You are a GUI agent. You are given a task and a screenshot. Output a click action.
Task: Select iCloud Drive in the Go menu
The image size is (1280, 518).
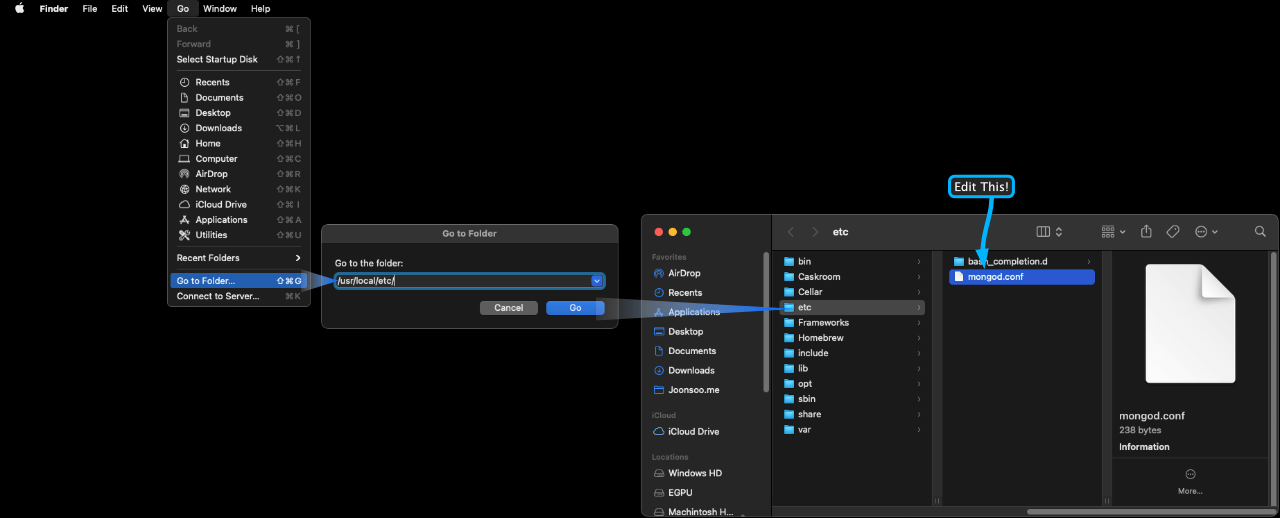[x=239, y=204]
